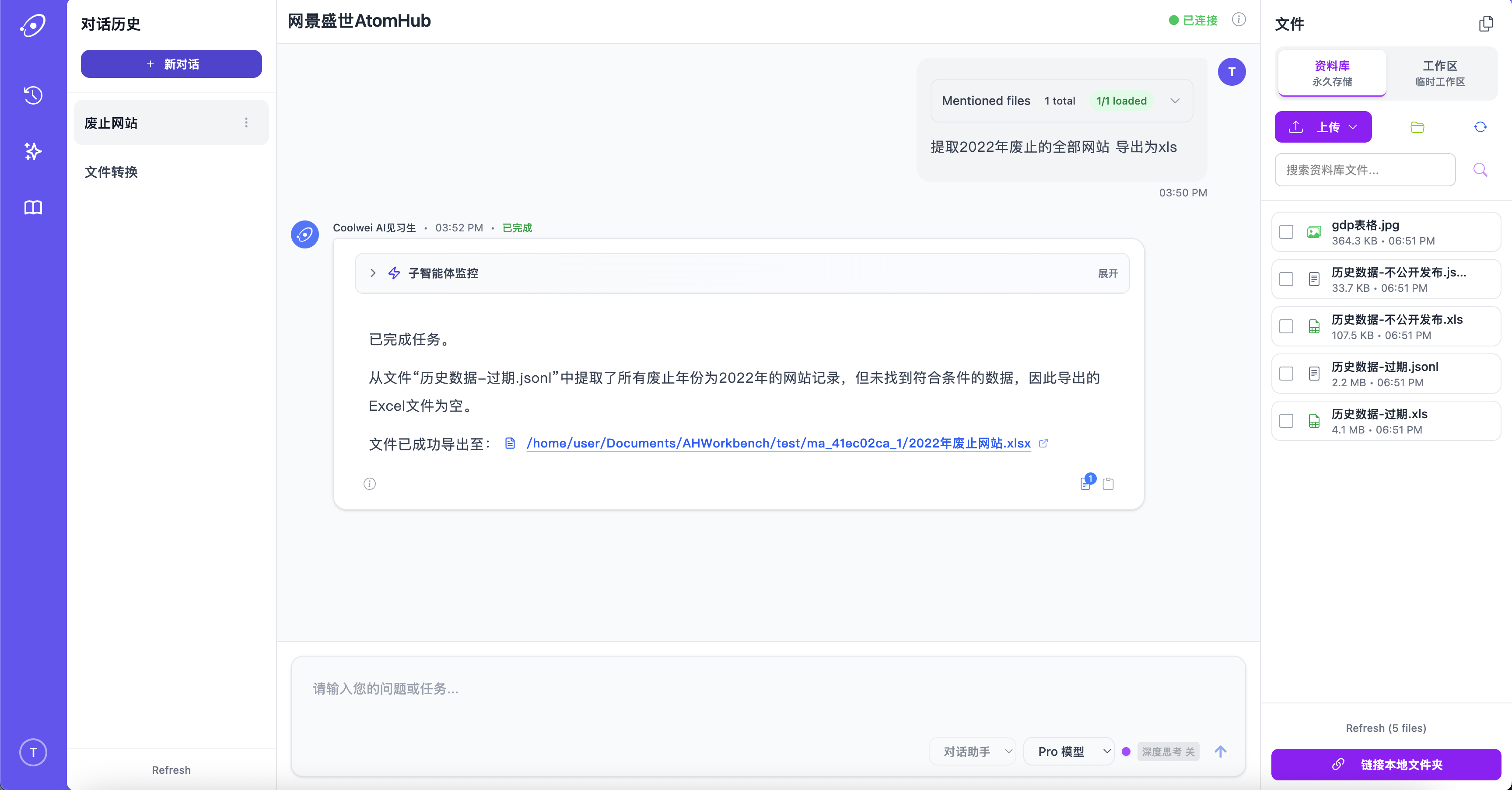Click the green folder icon in file panel
Image resolution: width=1512 pixels, height=790 pixels.
[x=1417, y=127]
